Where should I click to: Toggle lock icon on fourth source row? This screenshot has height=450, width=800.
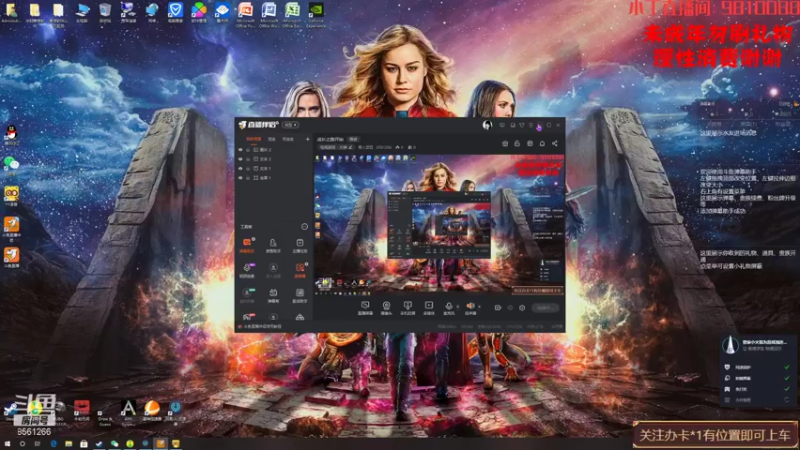coord(248,178)
